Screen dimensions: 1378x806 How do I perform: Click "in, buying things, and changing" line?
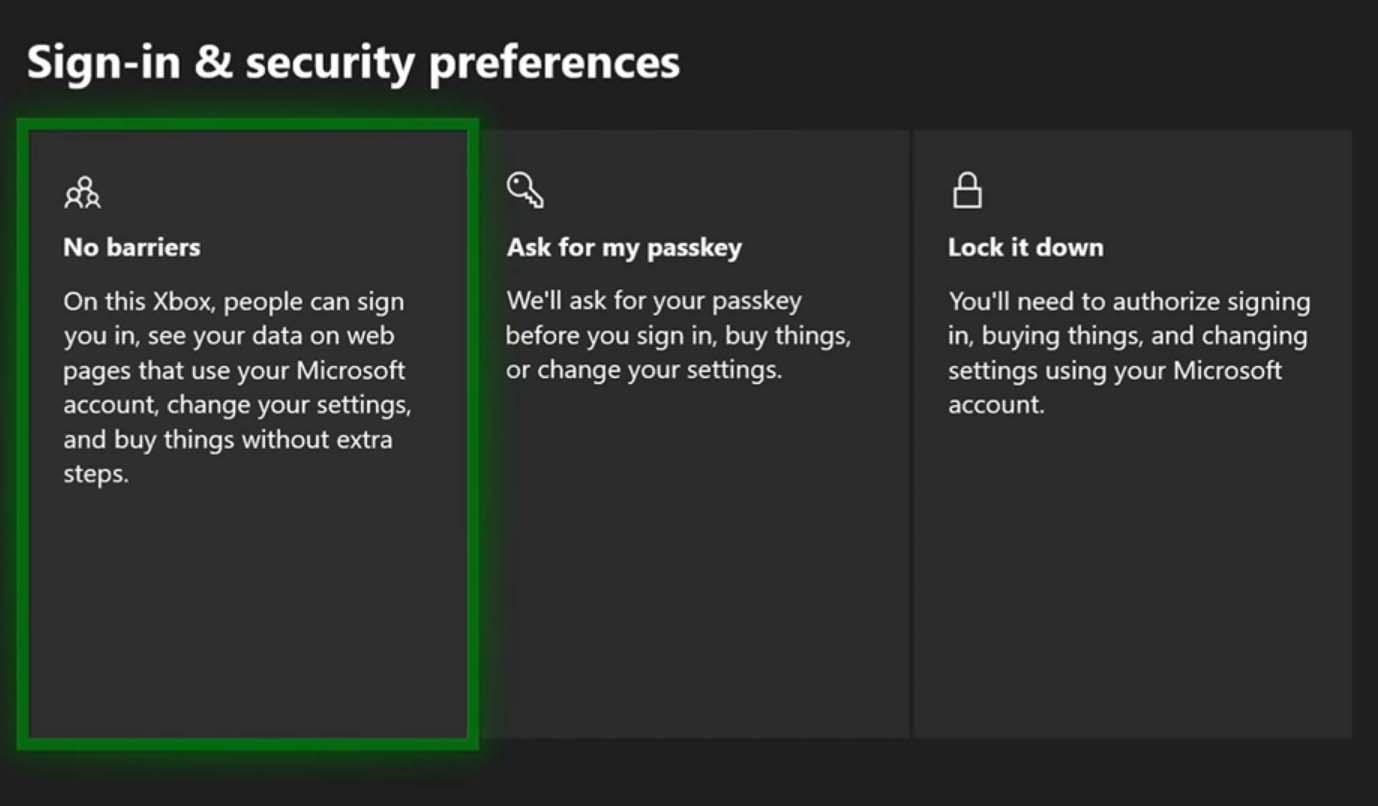click(1127, 336)
